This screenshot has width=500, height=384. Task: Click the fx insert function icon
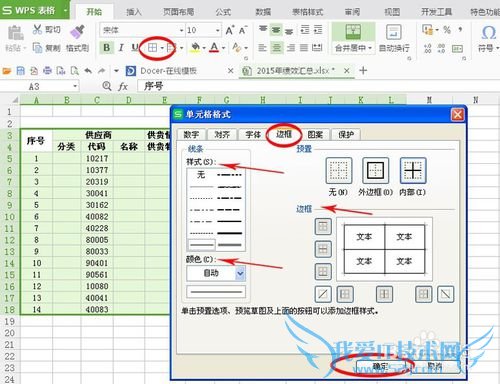tap(123, 87)
